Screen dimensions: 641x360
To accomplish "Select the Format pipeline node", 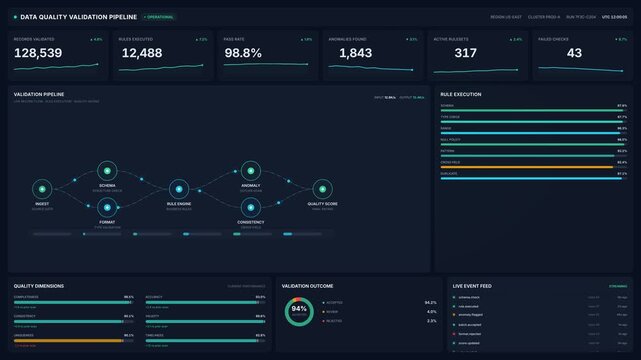I will [107, 208].
